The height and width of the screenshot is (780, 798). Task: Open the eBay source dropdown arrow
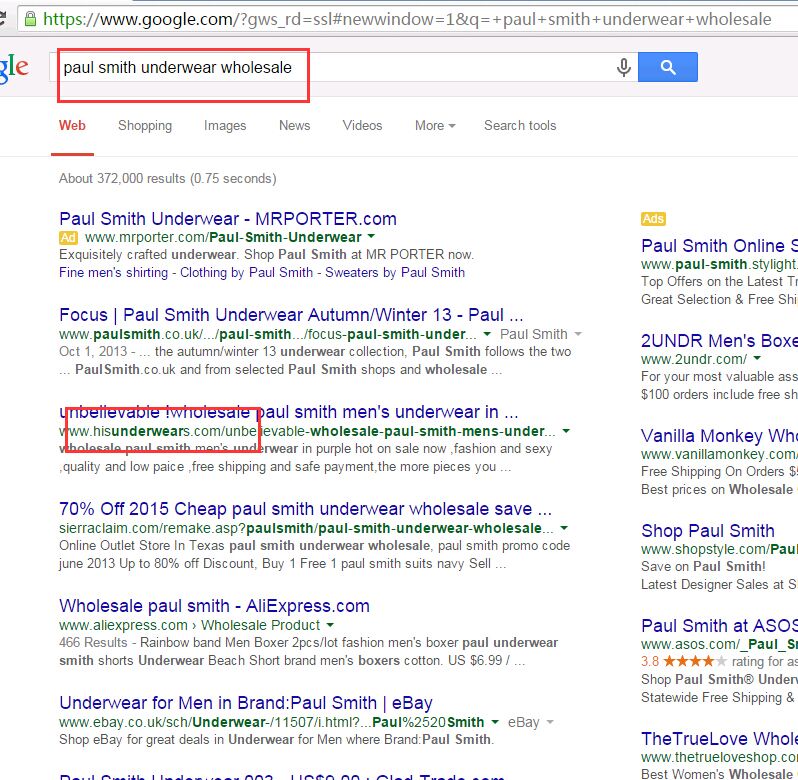pos(550,721)
